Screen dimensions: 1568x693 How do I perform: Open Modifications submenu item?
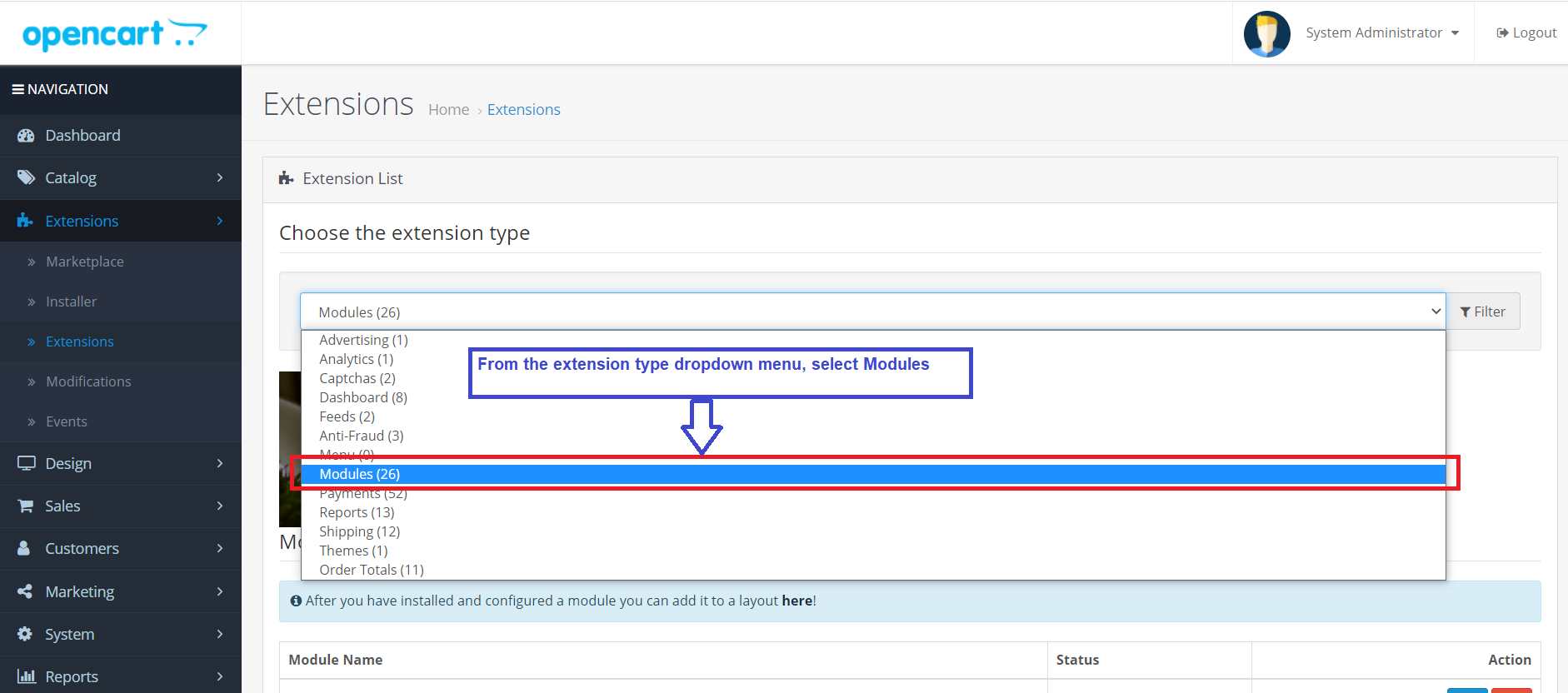(x=121, y=381)
